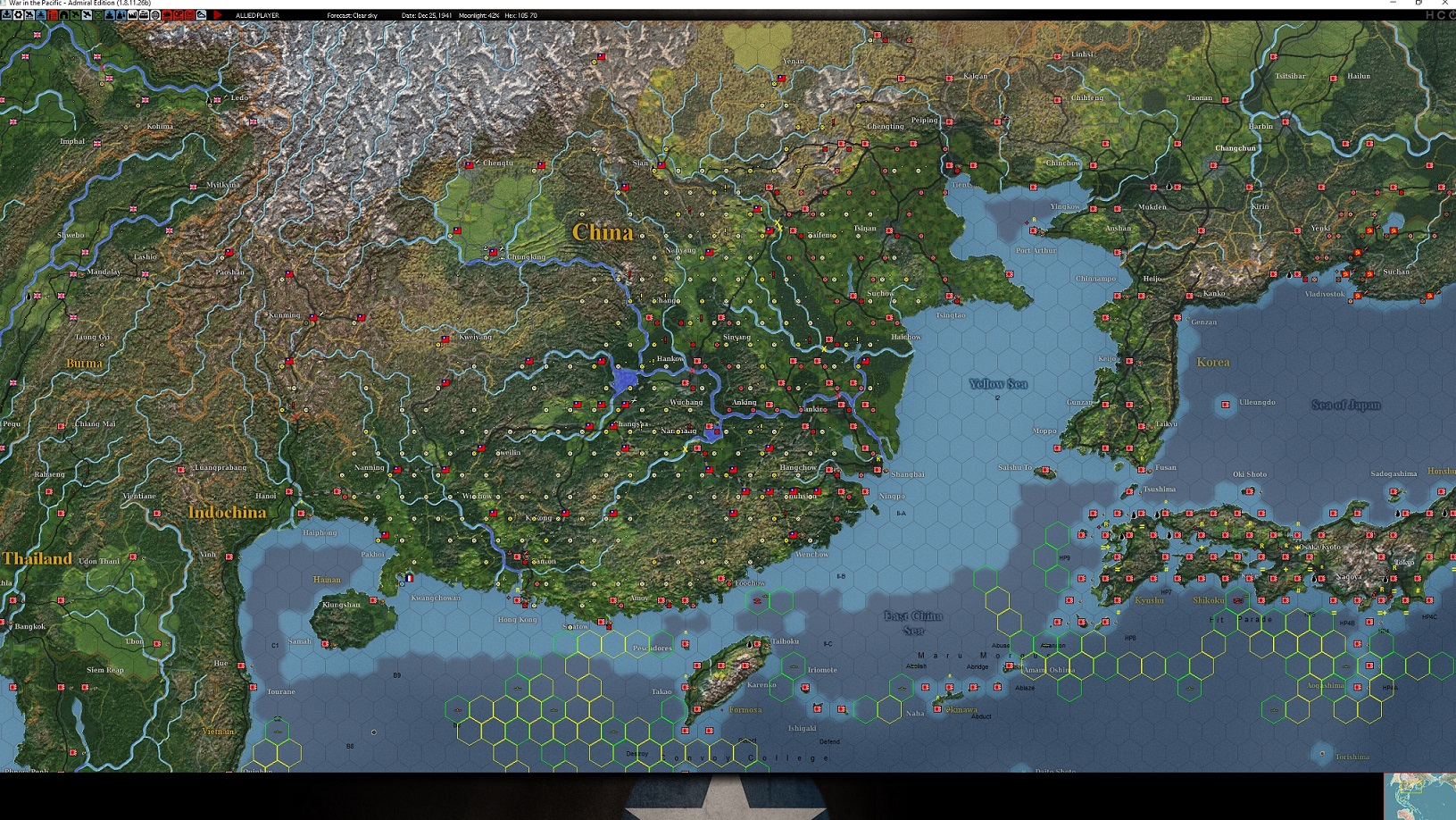Click the 'Moonlight: 42%' status text
The height and width of the screenshot is (820, 1456).
tap(478, 15)
